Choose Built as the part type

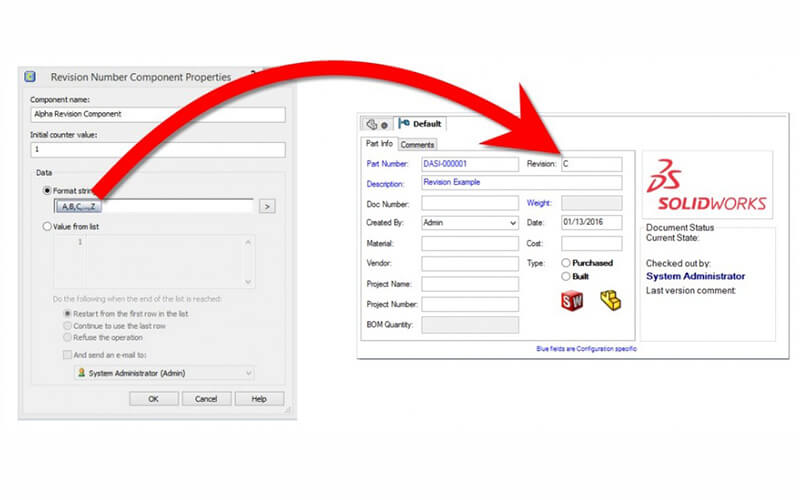(x=567, y=276)
